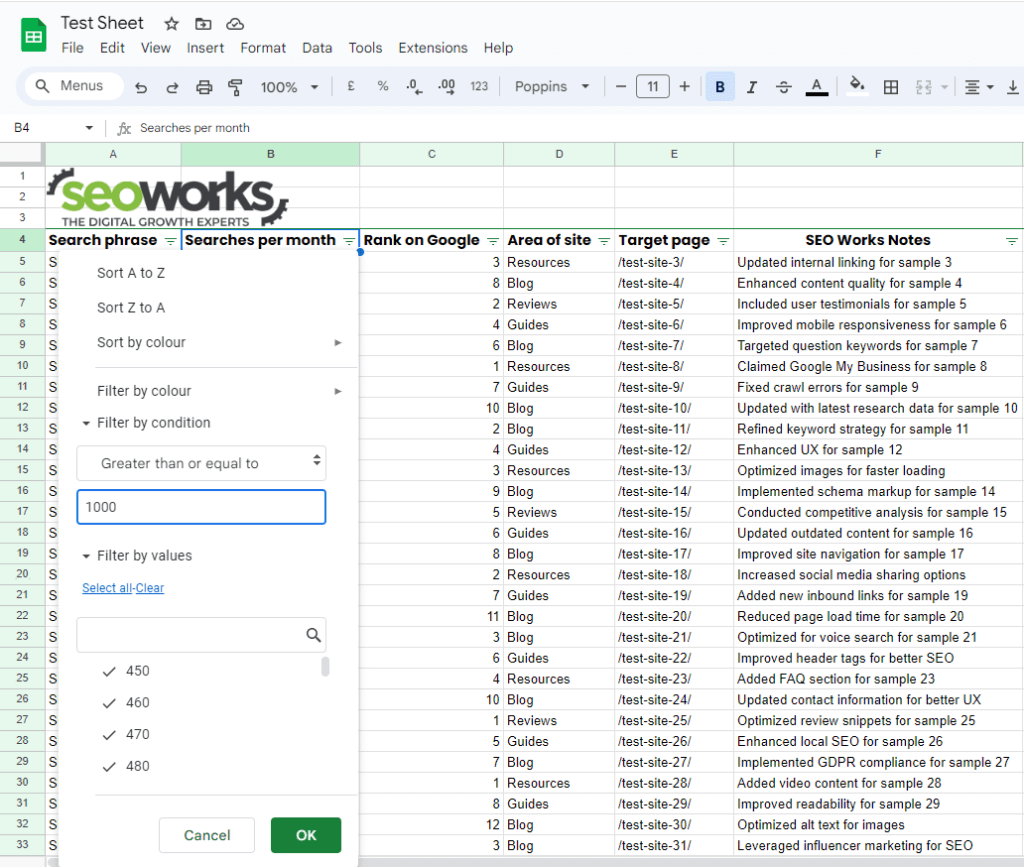The height and width of the screenshot is (867, 1024).
Task: Select the paint format tool
Action: (x=235, y=87)
